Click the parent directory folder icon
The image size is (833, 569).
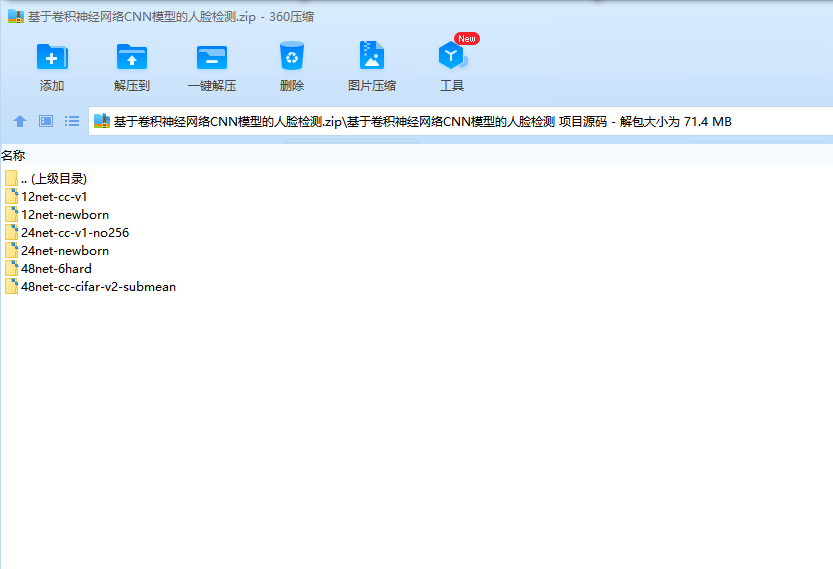click(x=11, y=178)
